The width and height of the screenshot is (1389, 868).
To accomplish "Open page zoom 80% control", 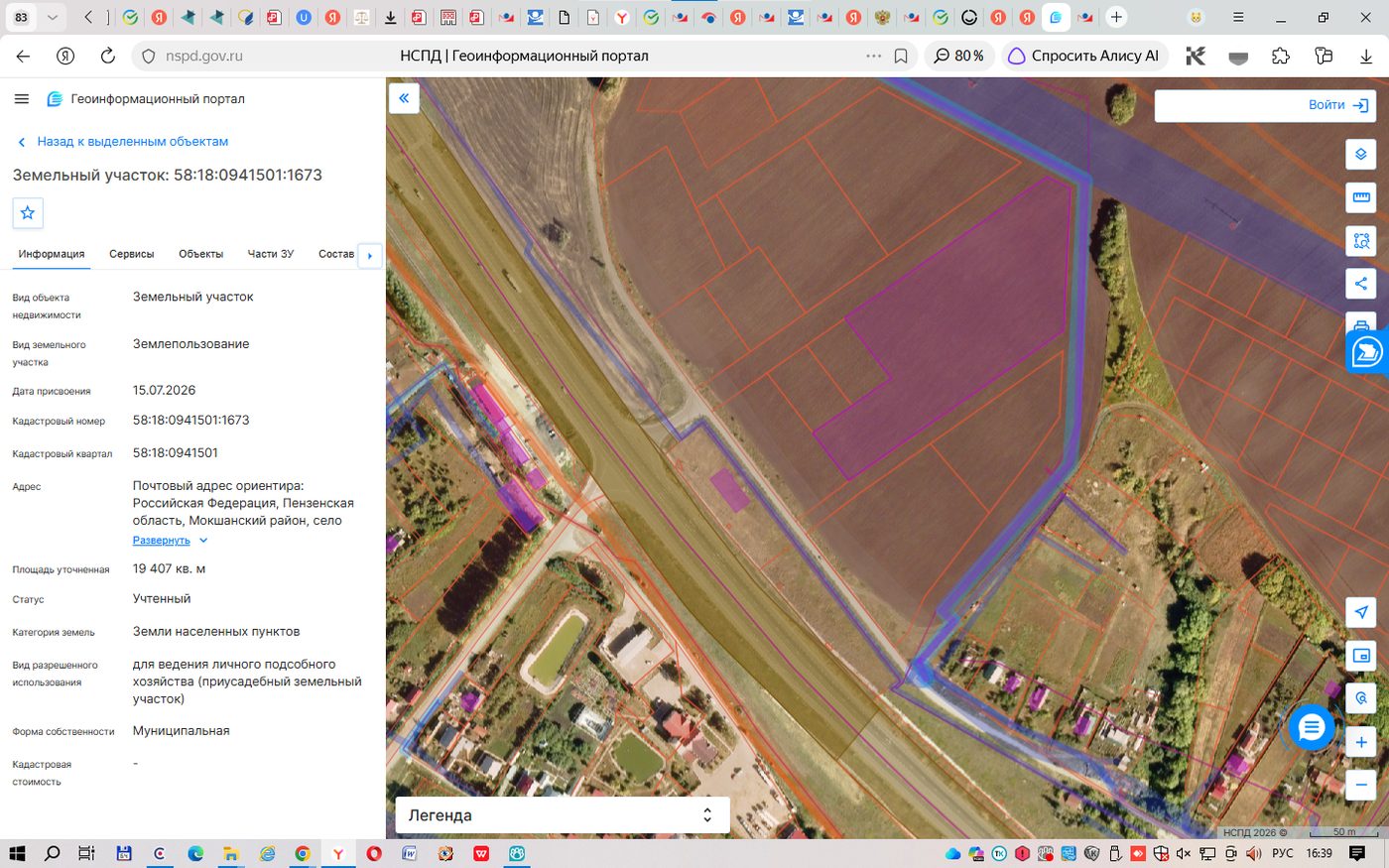I will pyautogui.click(x=958, y=56).
